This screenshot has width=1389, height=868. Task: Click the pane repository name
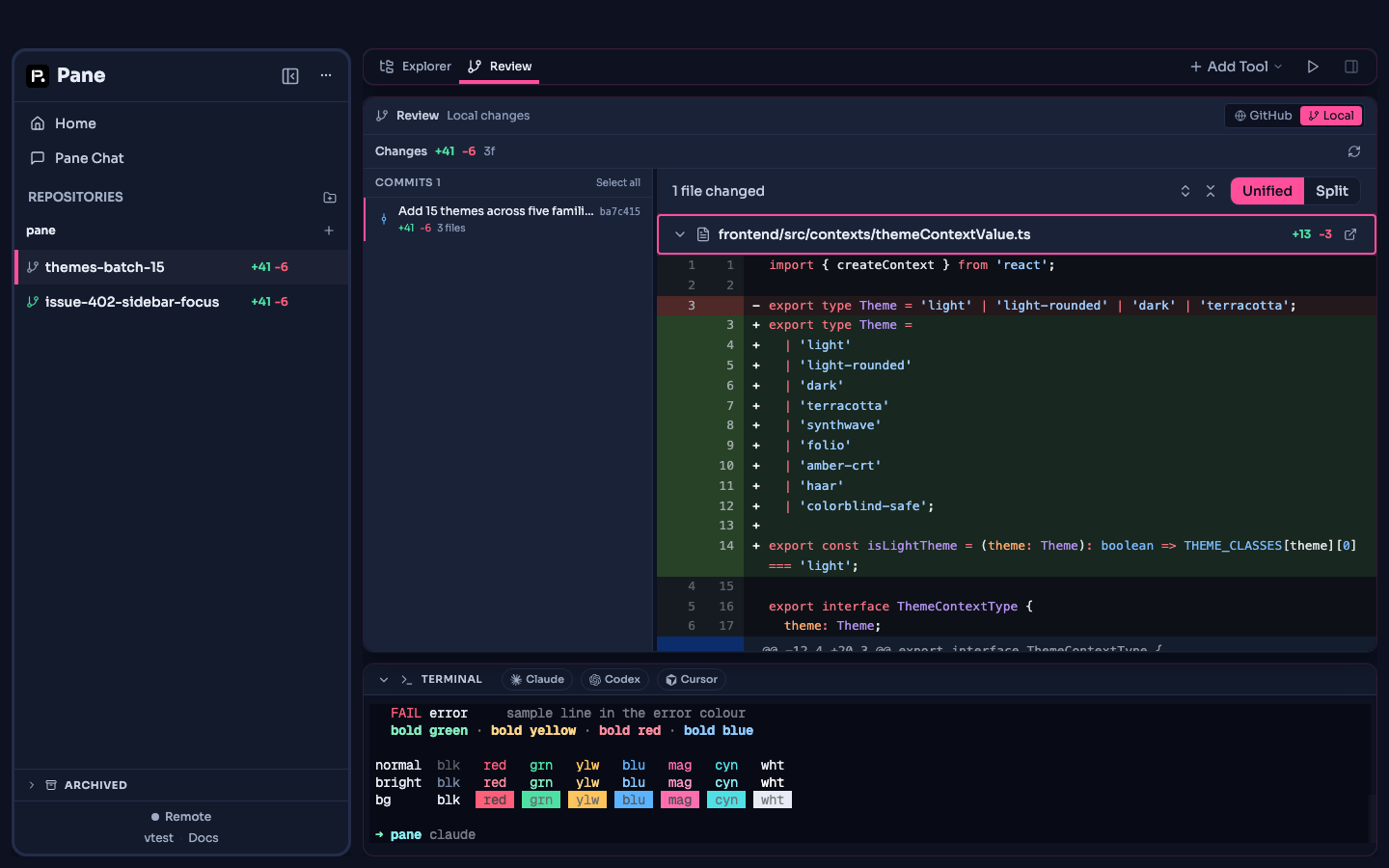41,231
